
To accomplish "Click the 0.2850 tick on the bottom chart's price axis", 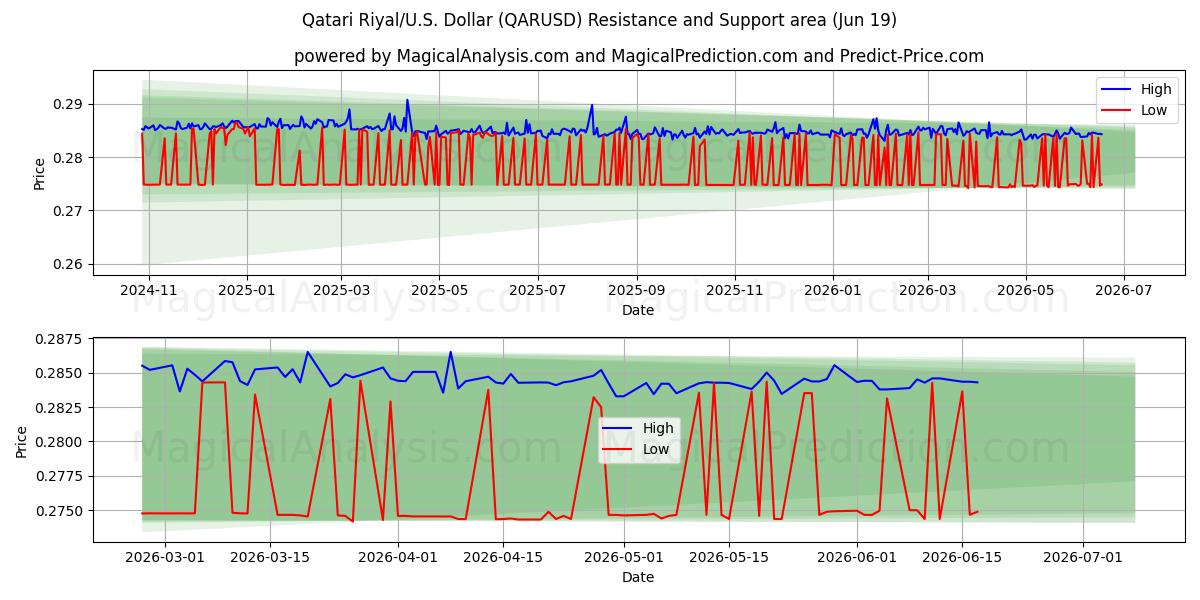I will [x=62, y=374].
